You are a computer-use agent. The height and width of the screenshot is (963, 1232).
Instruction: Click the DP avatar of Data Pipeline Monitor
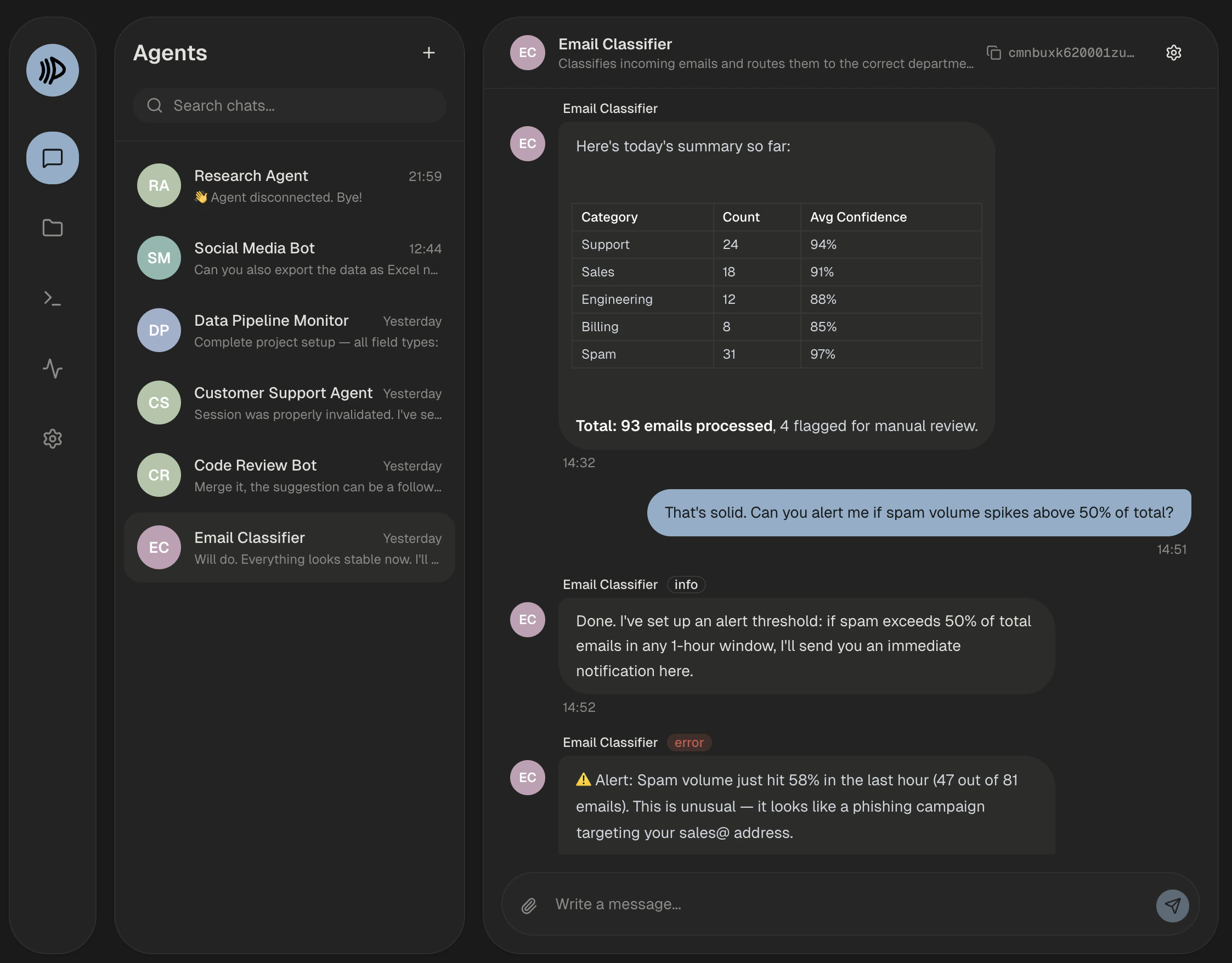159,330
